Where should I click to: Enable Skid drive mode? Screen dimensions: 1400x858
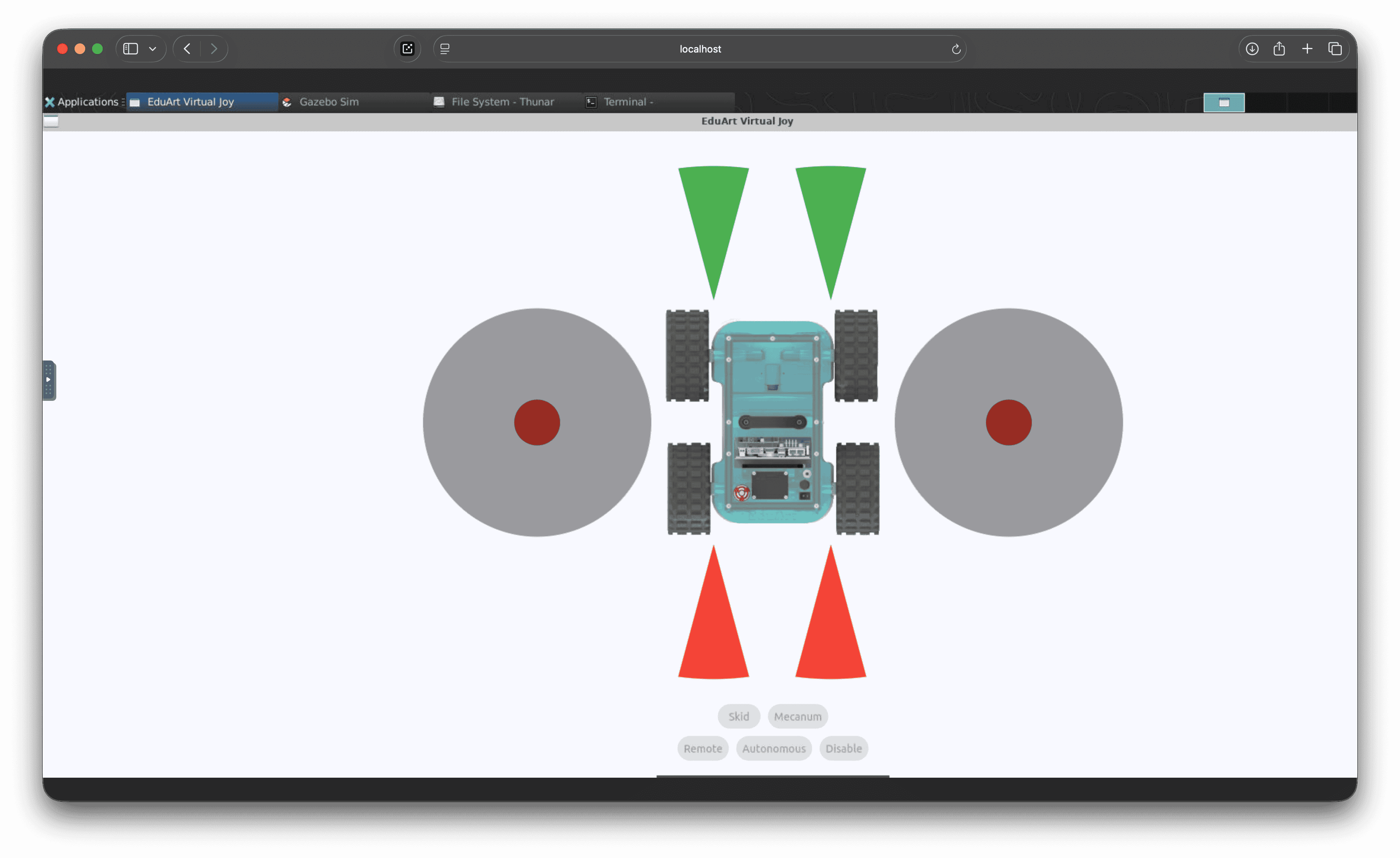coord(739,716)
